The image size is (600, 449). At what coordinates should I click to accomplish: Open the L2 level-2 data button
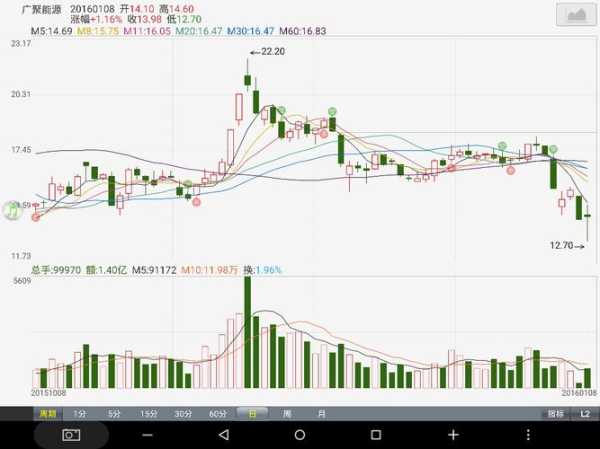(x=585, y=414)
